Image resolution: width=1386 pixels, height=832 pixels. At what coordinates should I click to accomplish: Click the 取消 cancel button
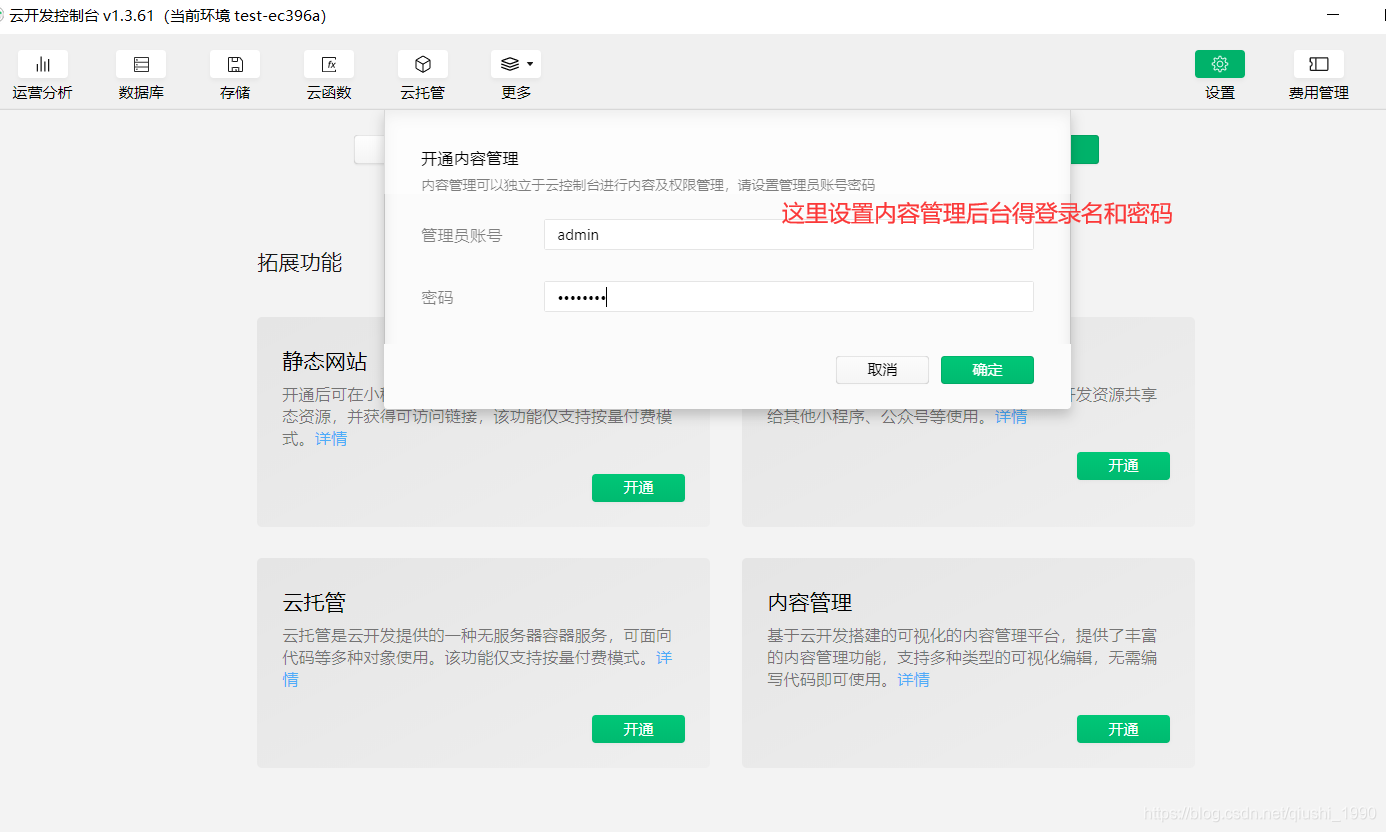pyautogui.click(x=882, y=370)
